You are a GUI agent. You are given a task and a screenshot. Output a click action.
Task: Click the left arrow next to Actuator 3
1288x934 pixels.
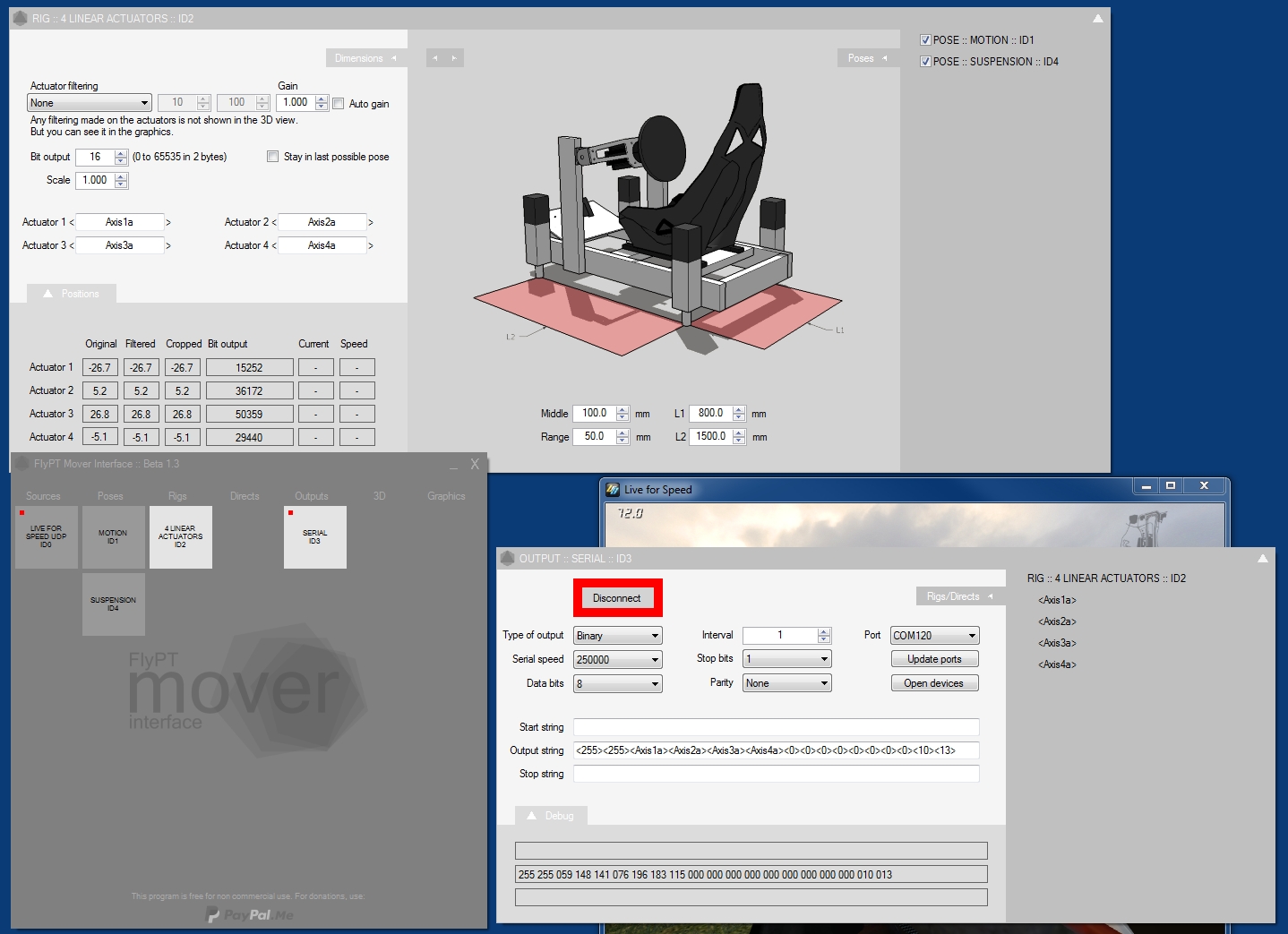[72, 245]
